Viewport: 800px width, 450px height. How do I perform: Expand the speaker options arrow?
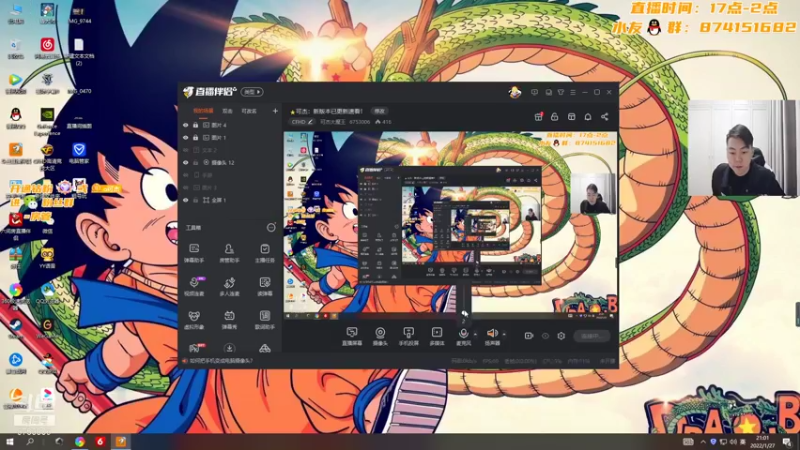[x=504, y=335]
